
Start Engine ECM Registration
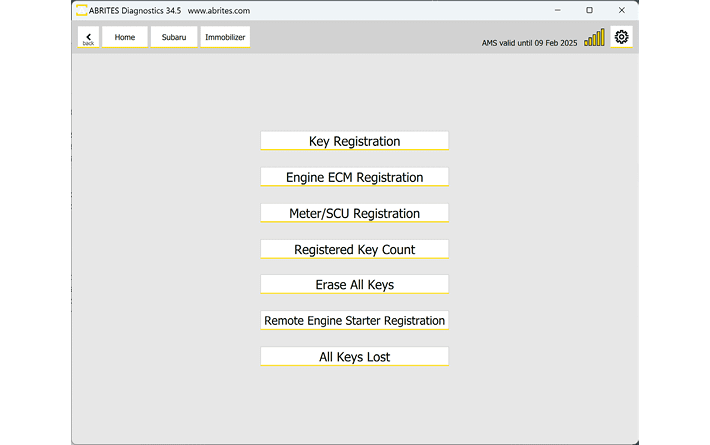(x=354, y=177)
